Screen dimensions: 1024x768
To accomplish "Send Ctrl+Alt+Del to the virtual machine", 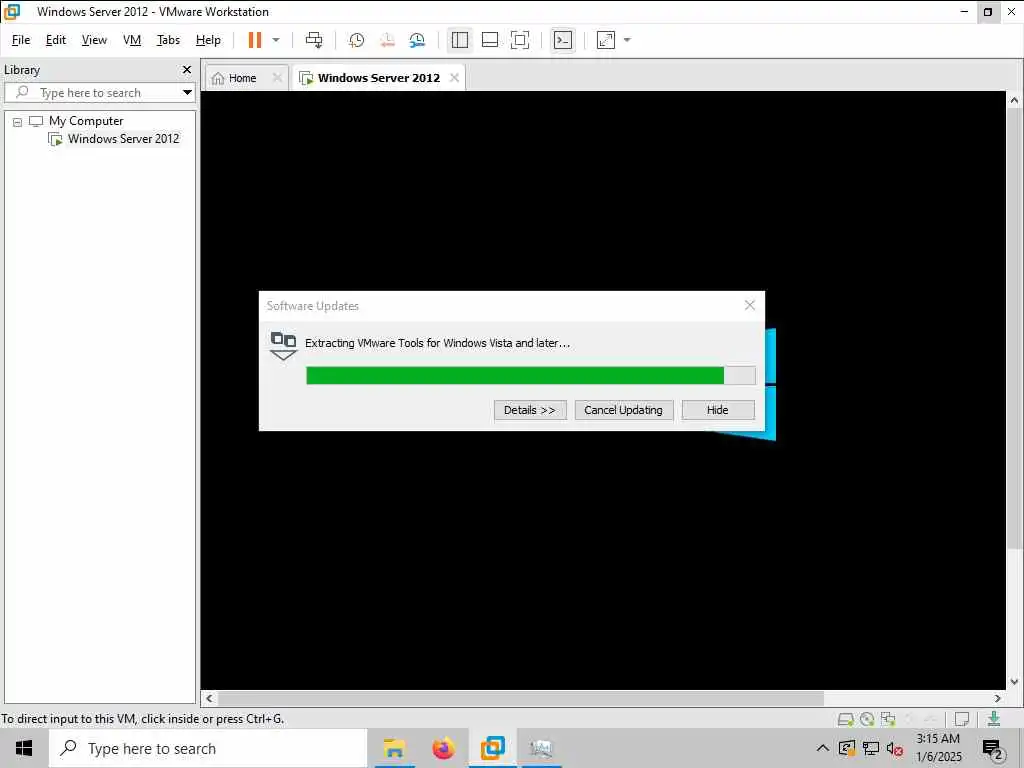I will click(314, 40).
